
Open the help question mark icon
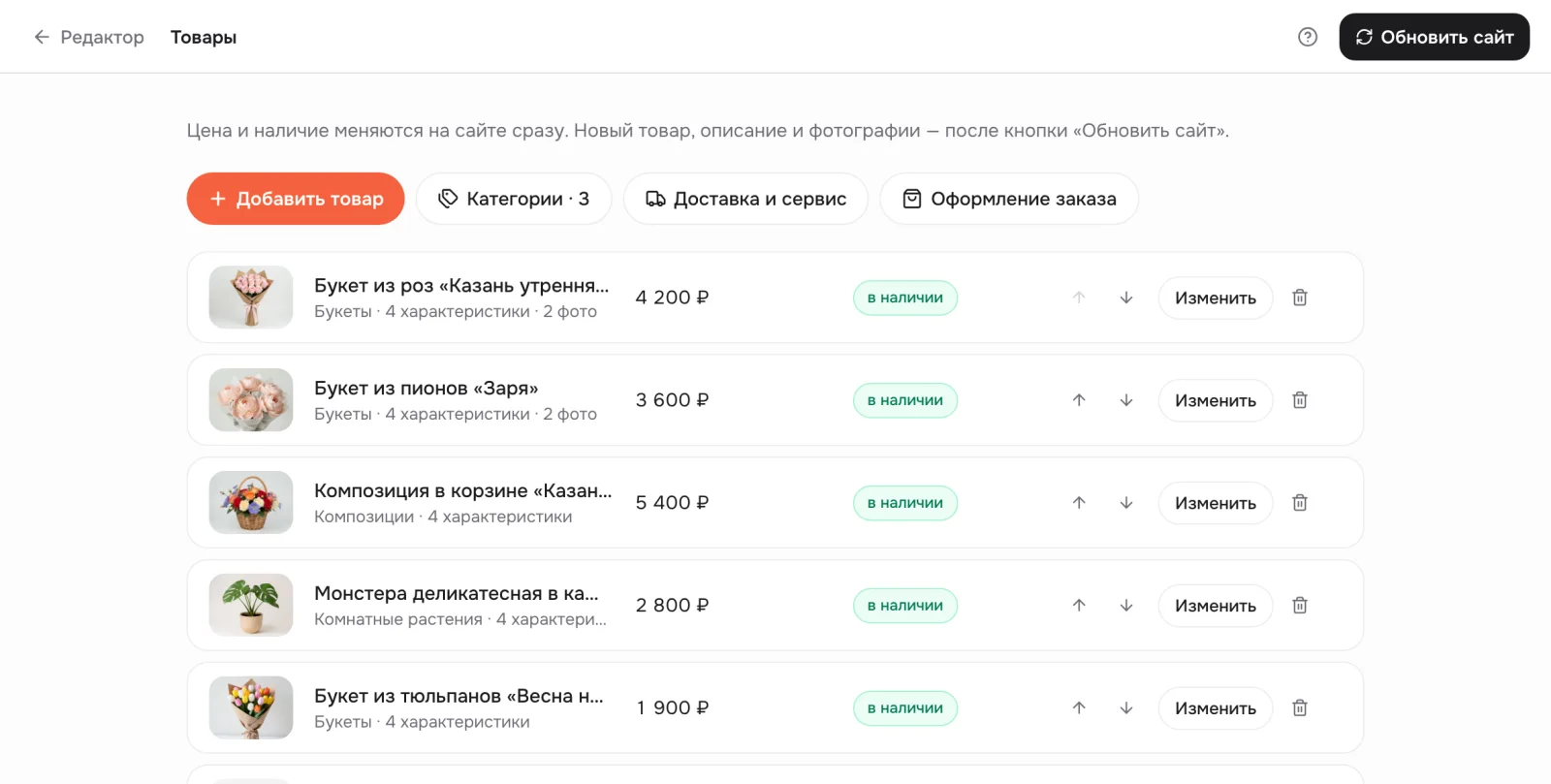click(x=1308, y=37)
